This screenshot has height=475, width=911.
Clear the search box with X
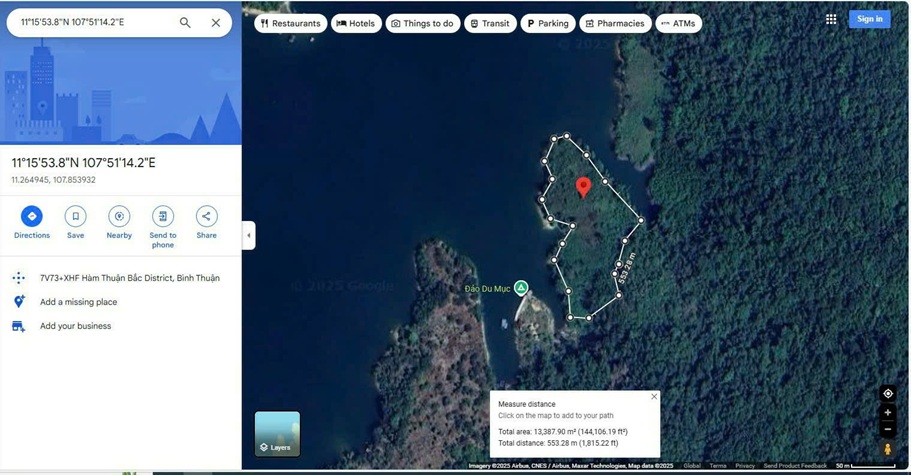click(216, 23)
